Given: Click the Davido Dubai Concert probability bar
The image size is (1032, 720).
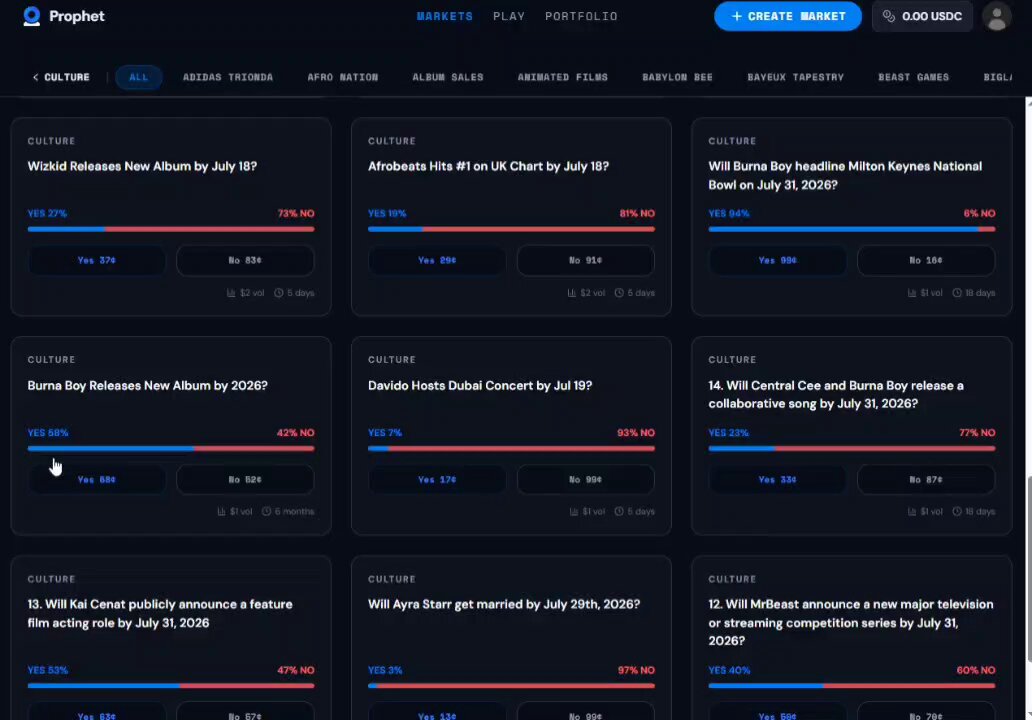Looking at the screenshot, I should point(511,448).
